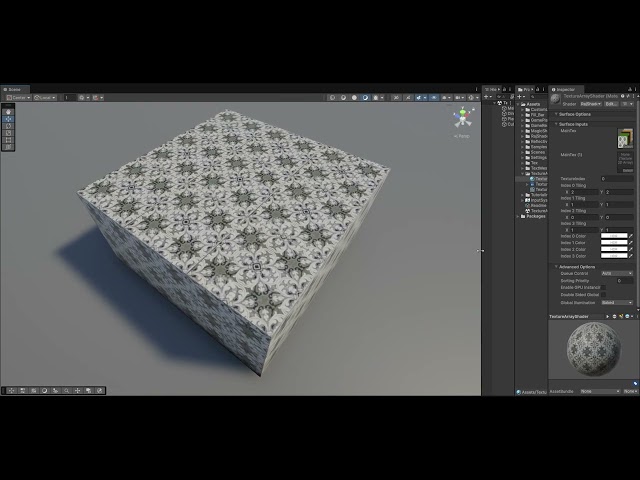Image resolution: width=640 pixels, height=480 pixels.
Task: Switch to the Project tab
Action: [x=526, y=89]
